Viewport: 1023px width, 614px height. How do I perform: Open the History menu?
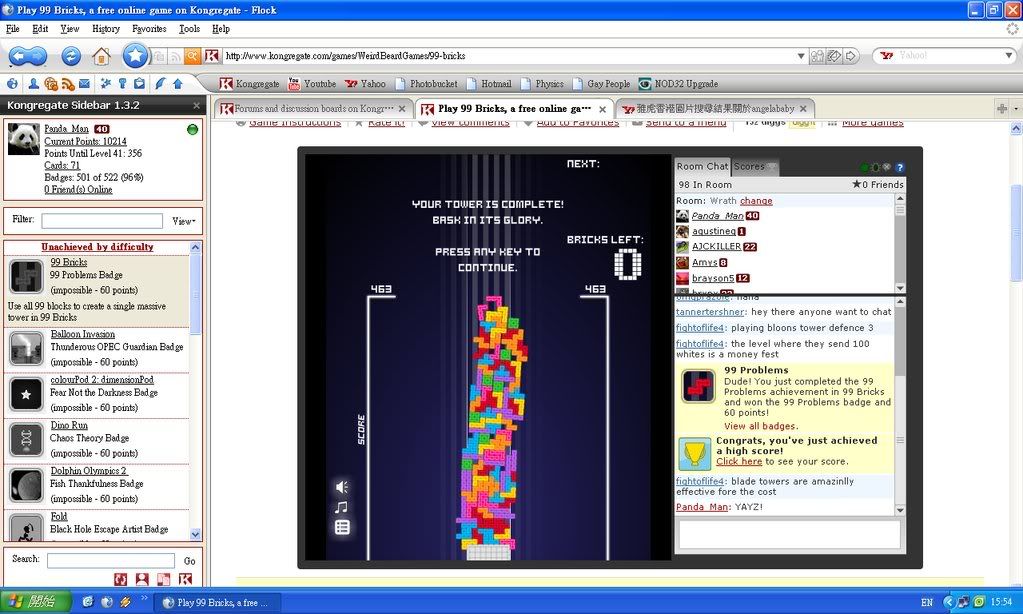[x=106, y=29]
